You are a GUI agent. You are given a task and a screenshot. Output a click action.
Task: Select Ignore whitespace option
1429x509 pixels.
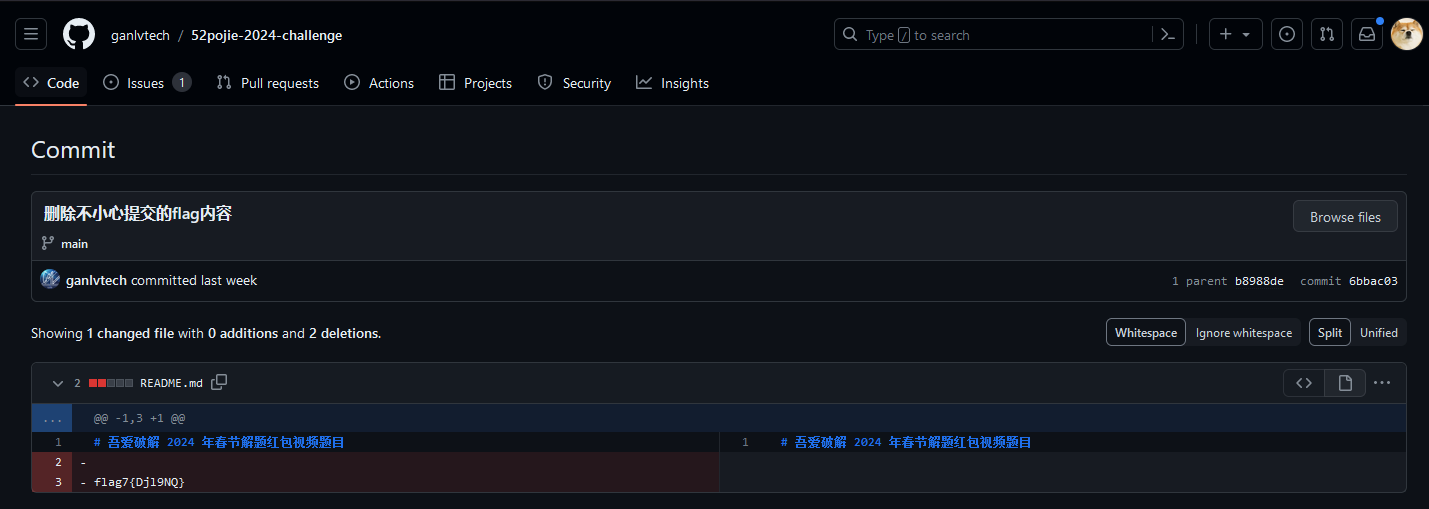pyautogui.click(x=1244, y=332)
